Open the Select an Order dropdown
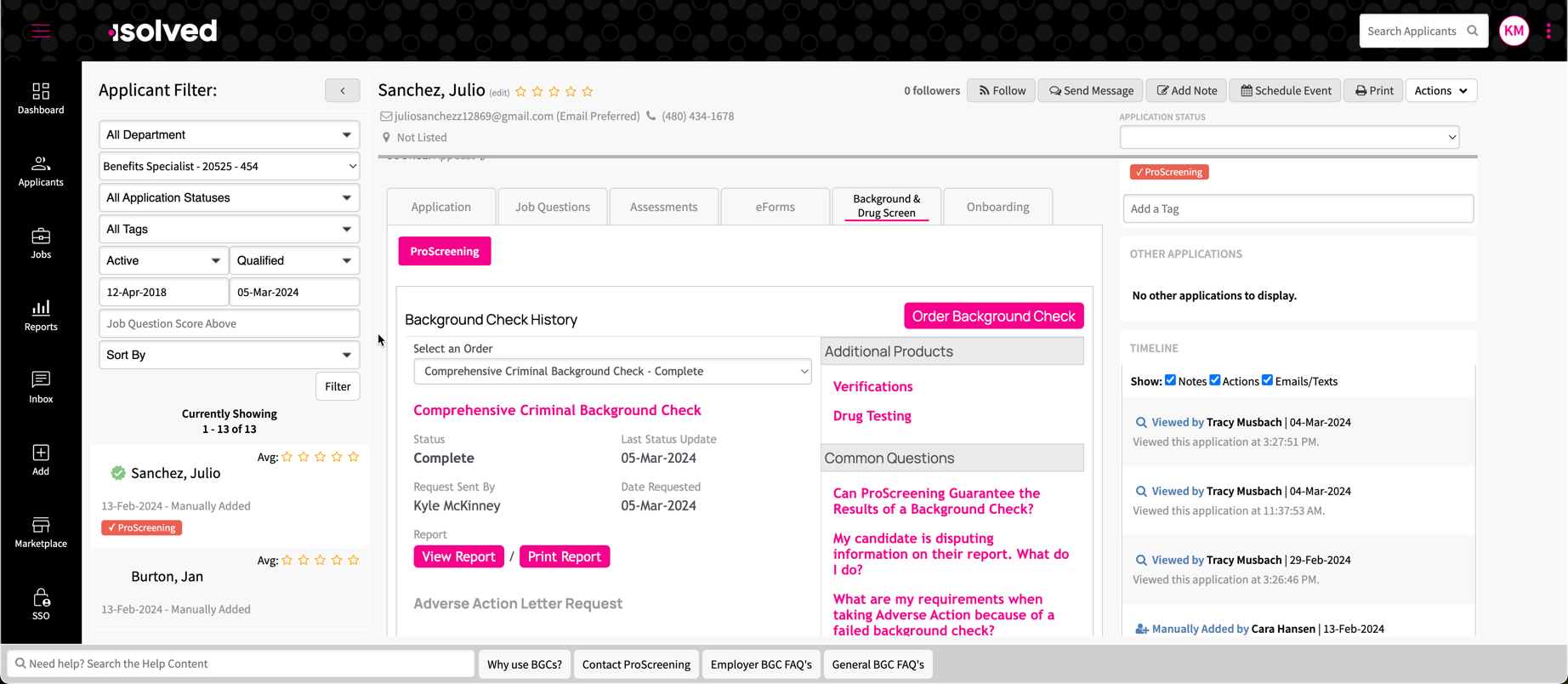Screen dimensions: 1568x684 (612, 371)
